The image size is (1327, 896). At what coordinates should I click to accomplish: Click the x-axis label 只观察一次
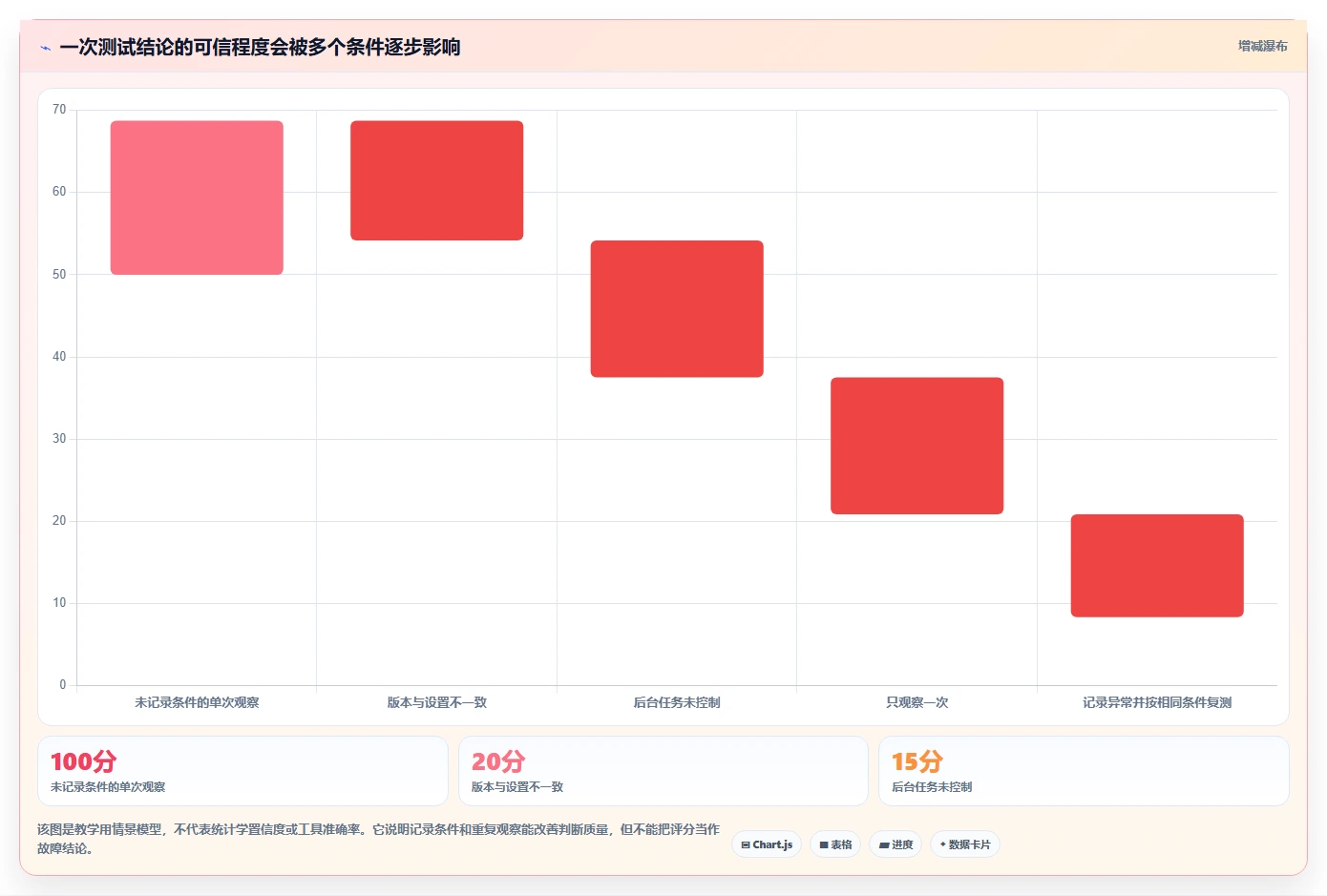(917, 702)
